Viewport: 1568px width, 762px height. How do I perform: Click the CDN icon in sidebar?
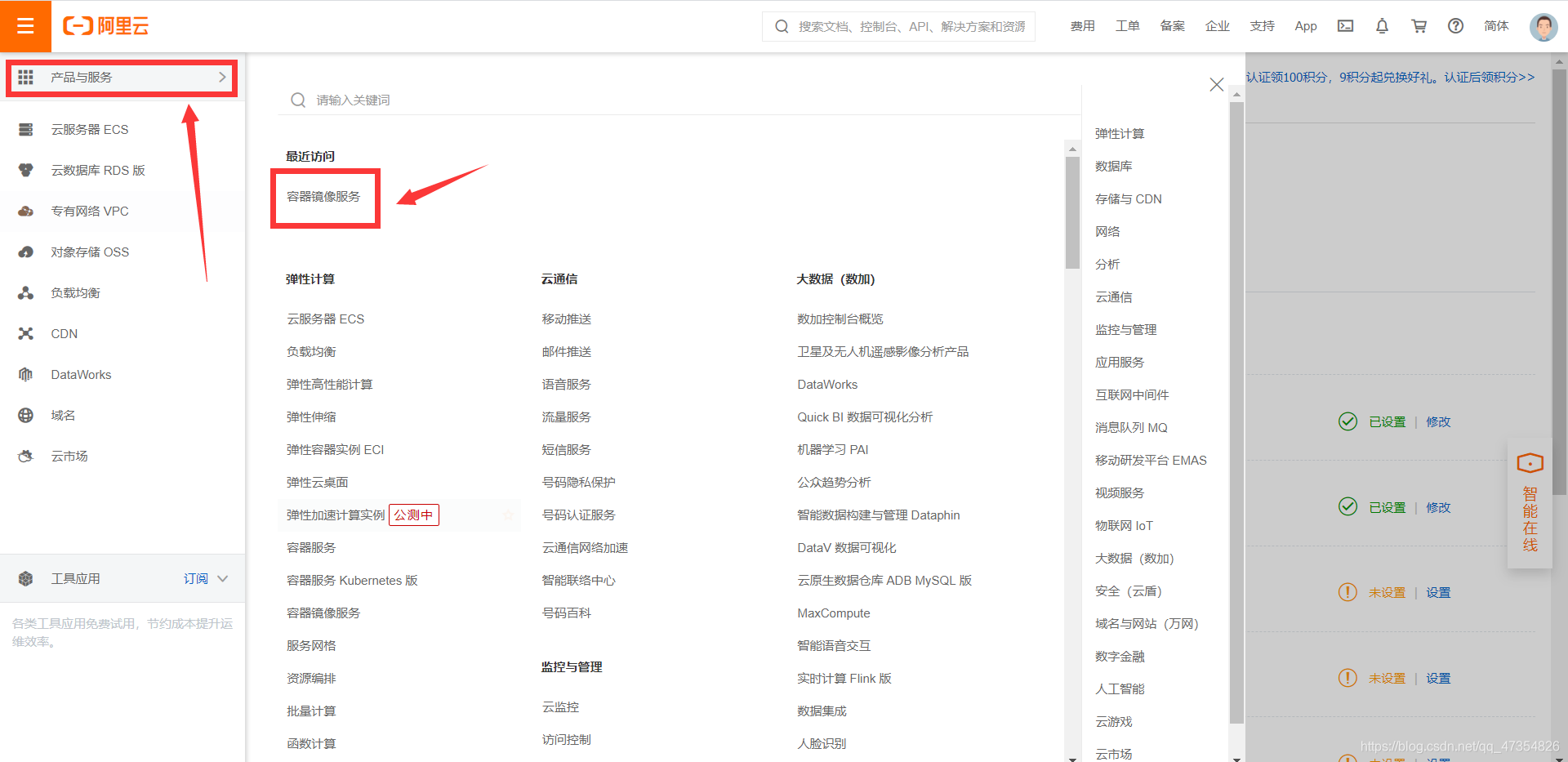[26, 333]
